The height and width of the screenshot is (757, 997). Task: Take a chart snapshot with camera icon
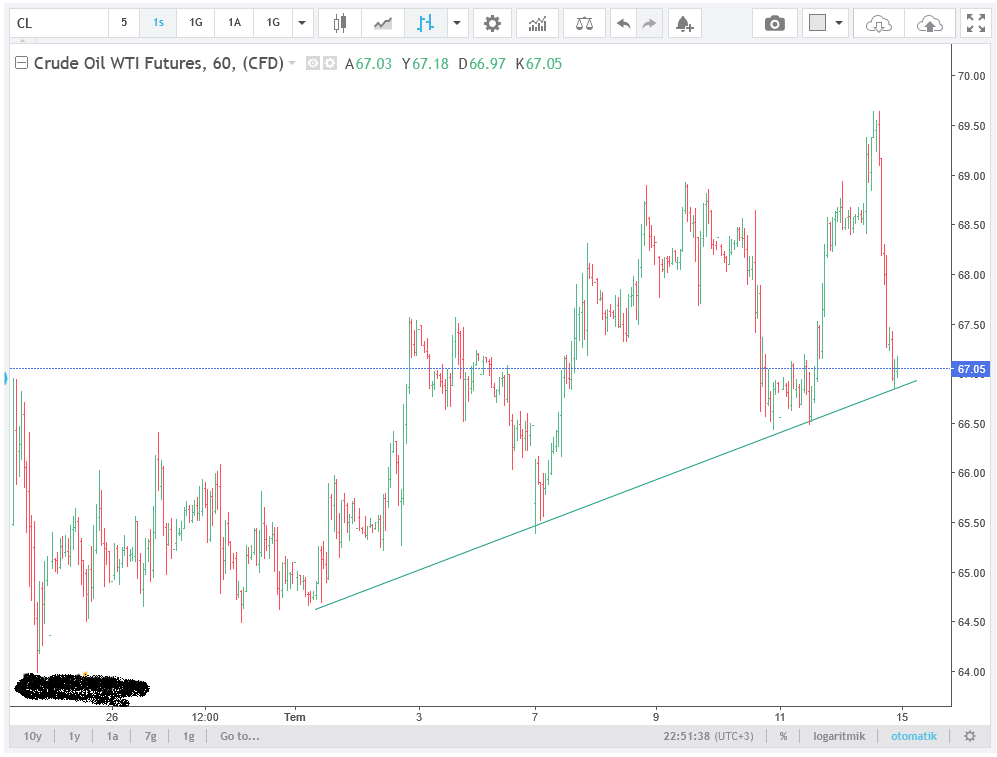(x=774, y=23)
